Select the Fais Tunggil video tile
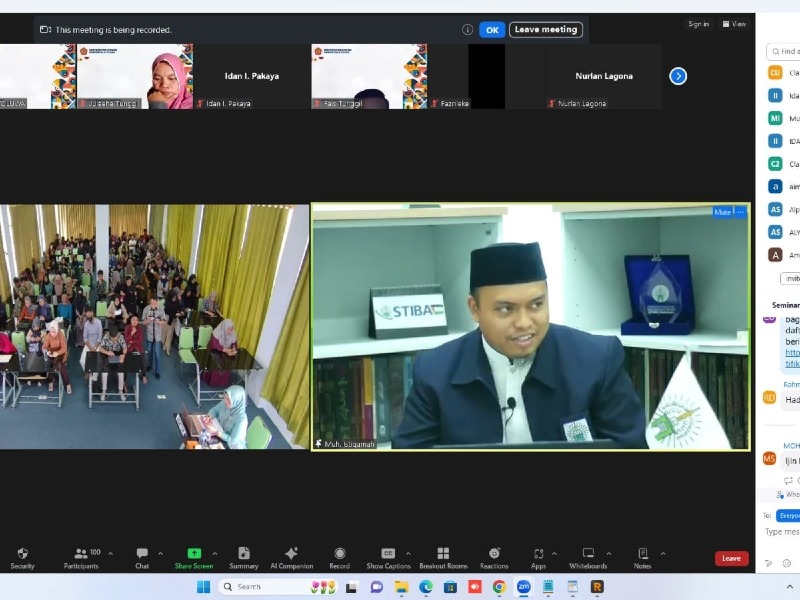The width and height of the screenshot is (800, 600). 369,76
